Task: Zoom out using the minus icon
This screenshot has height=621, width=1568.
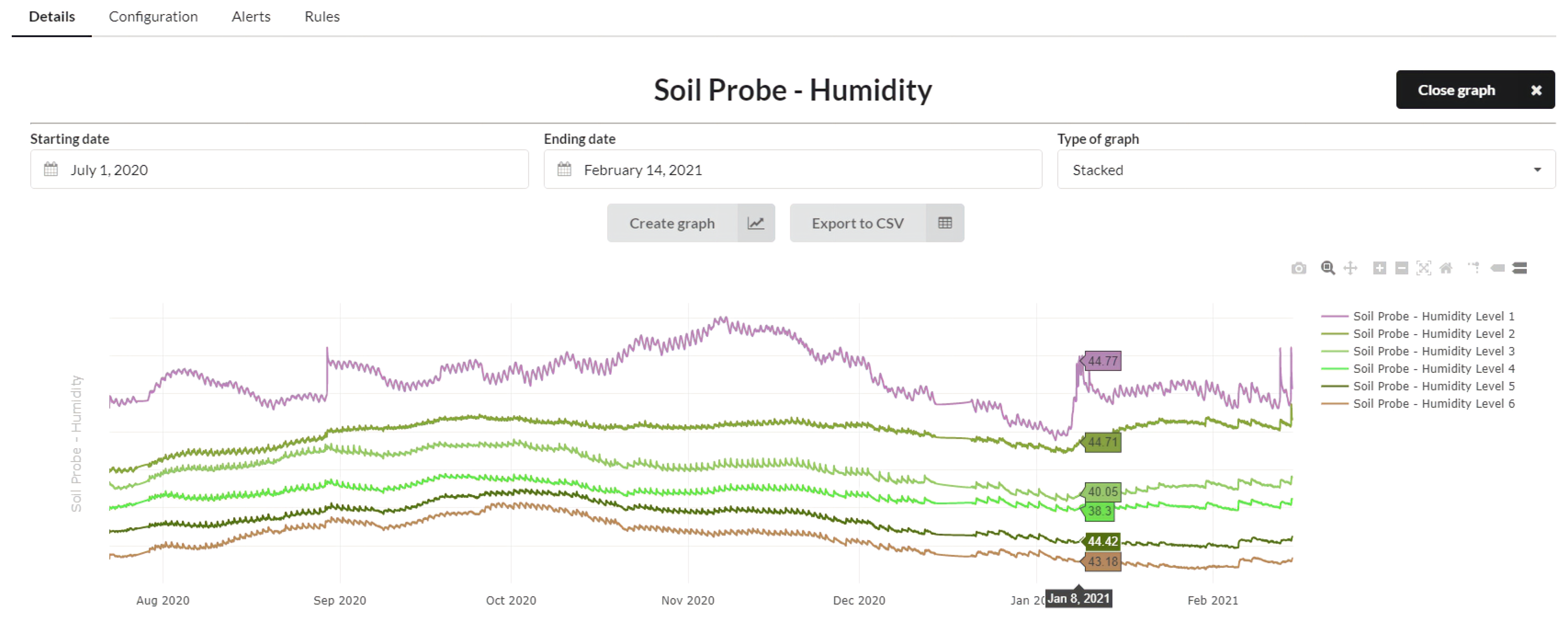Action: click(1401, 268)
